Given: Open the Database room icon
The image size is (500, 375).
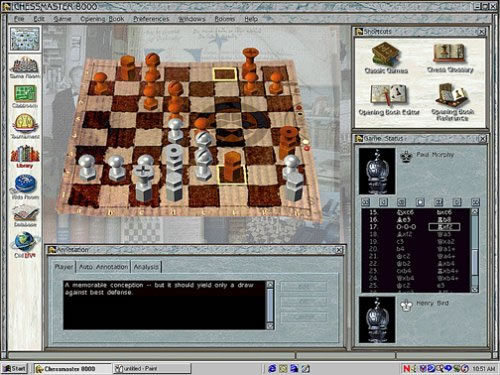Looking at the screenshot, I should [x=26, y=215].
